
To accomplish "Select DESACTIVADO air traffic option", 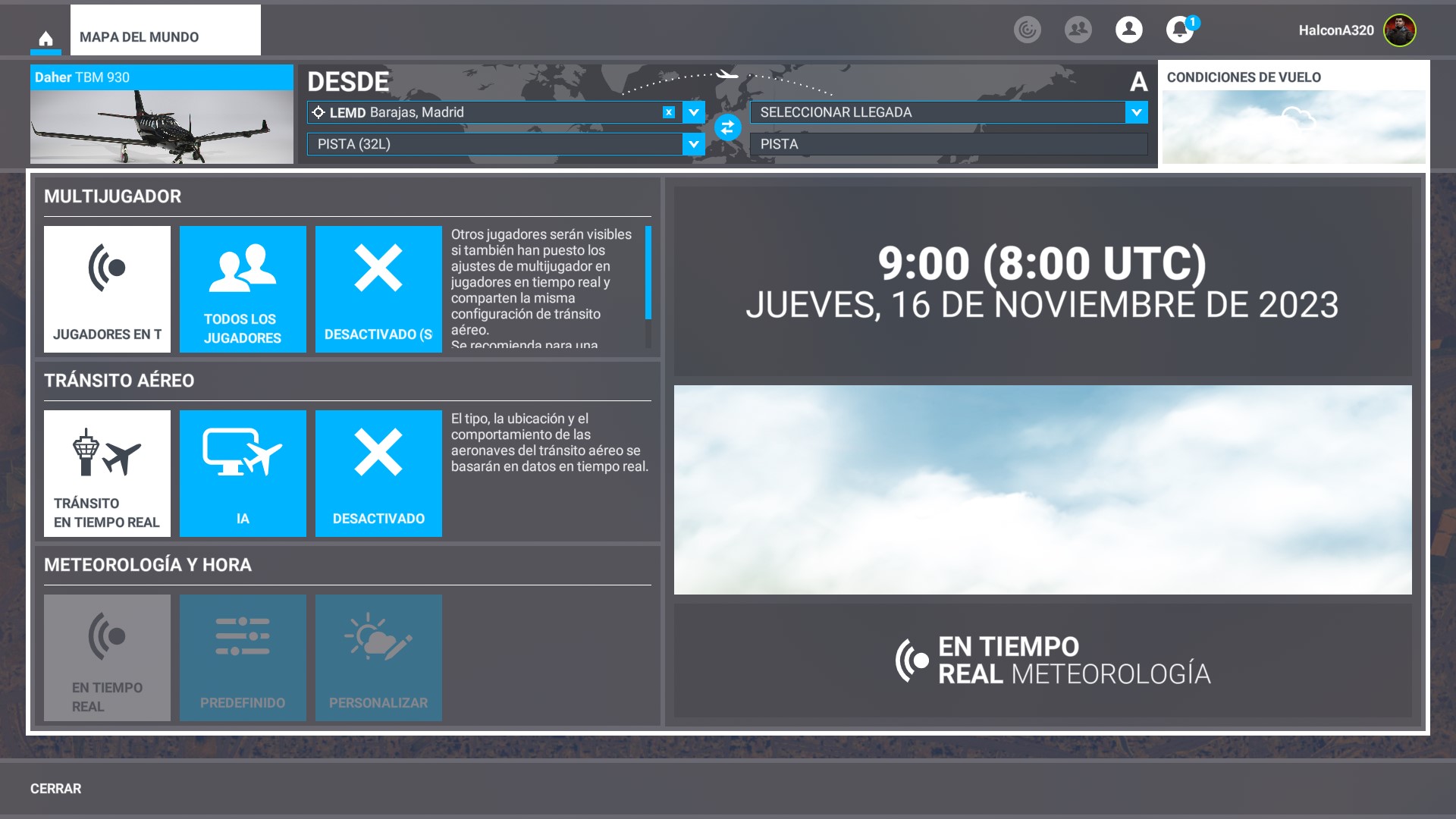I will click(378, 473).
